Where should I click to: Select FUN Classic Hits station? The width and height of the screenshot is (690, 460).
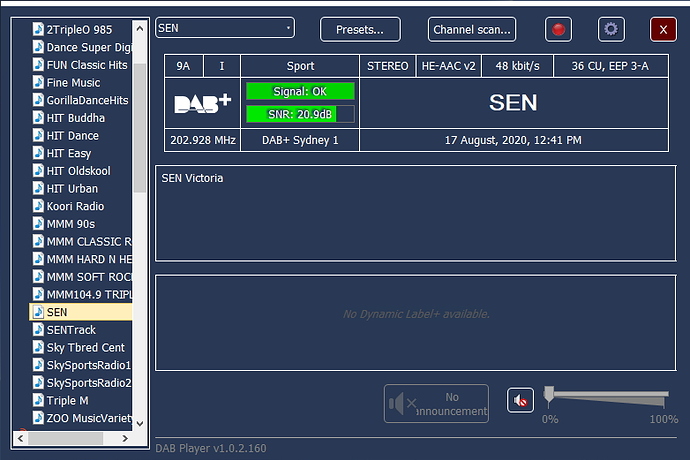[80, 65]
